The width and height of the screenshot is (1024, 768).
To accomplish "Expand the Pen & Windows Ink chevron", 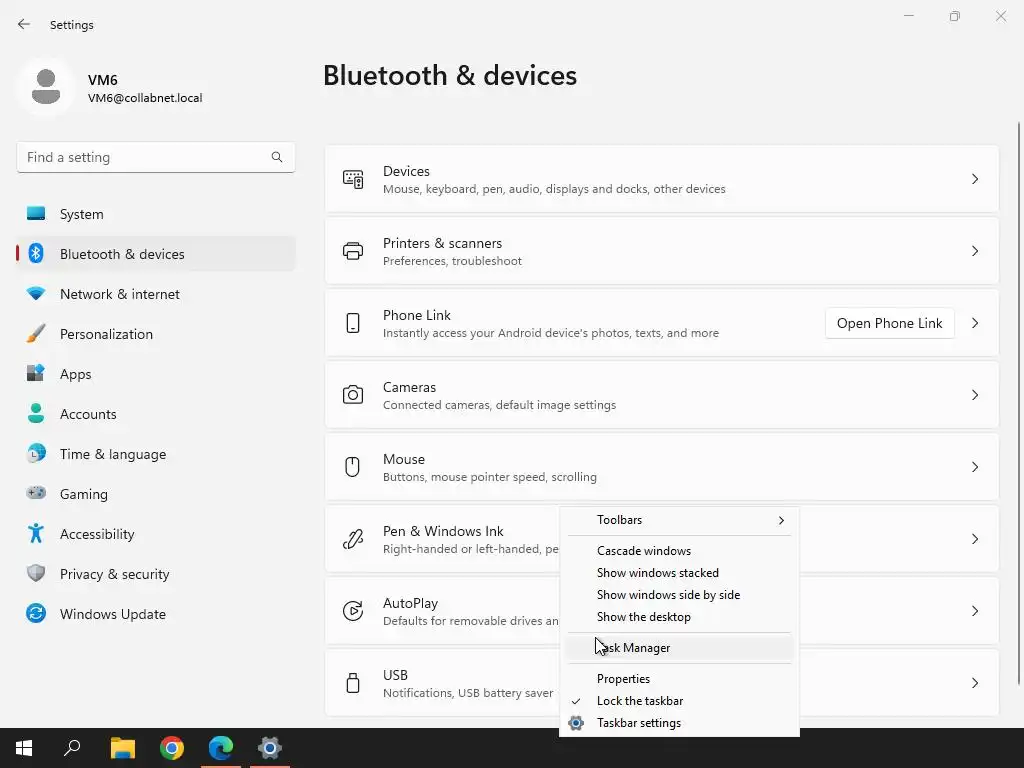I will click(974, 539).
